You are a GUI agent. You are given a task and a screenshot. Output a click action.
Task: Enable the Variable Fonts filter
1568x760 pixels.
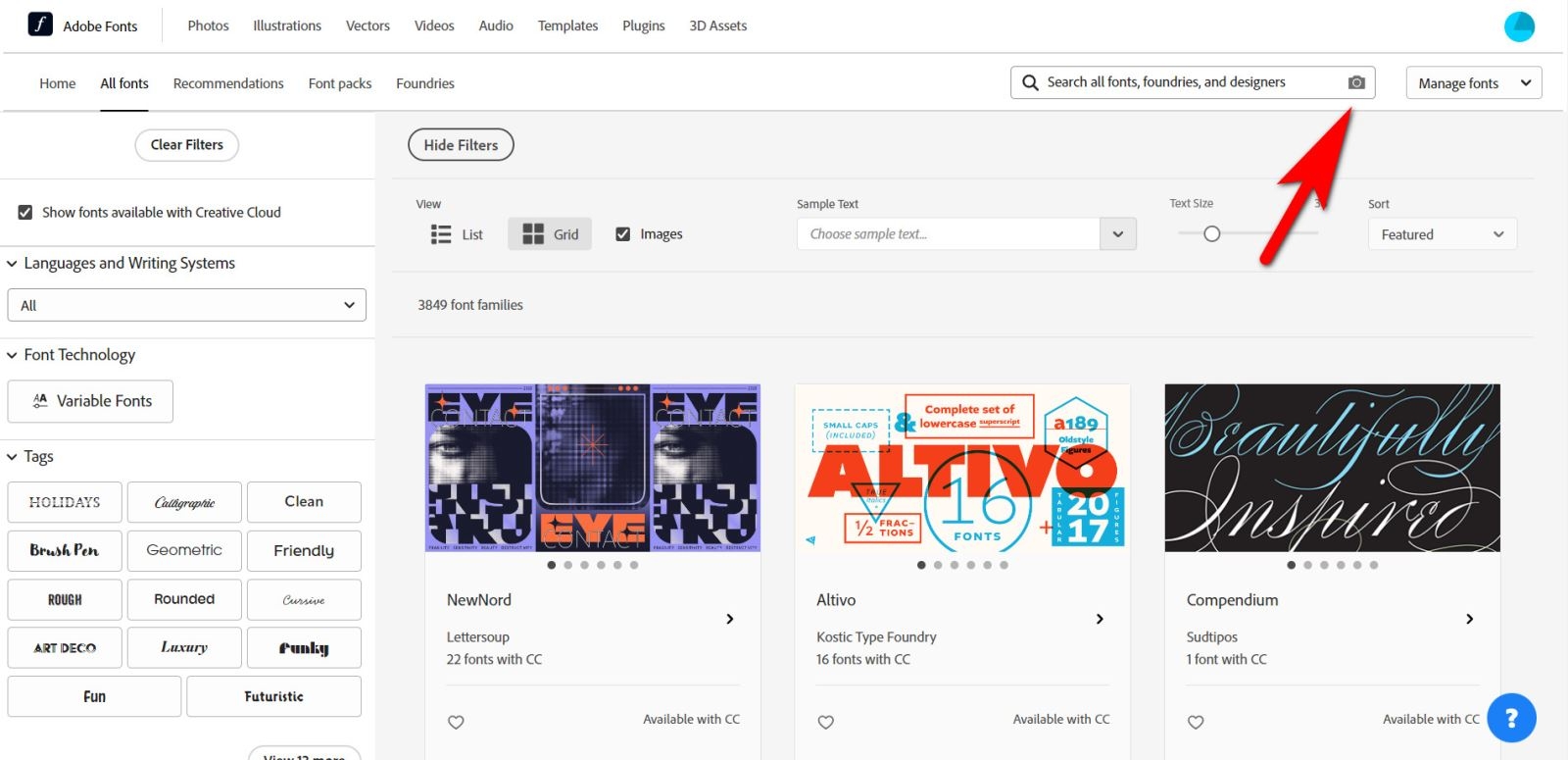coord(90,401)
